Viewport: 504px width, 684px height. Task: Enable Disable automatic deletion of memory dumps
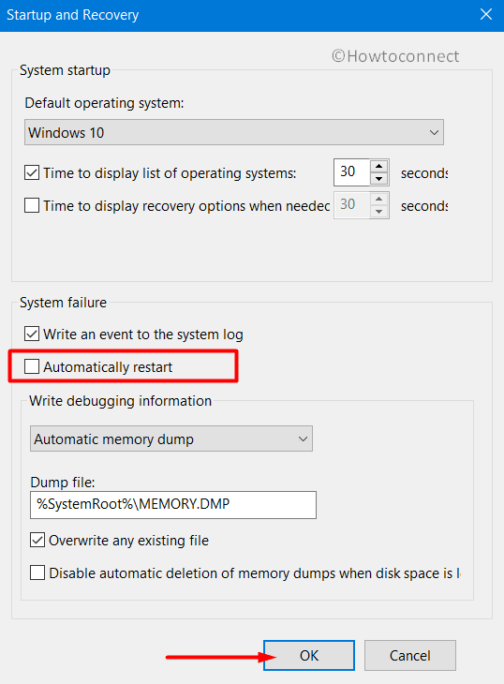pyautogui.click(x=38, y=572)
